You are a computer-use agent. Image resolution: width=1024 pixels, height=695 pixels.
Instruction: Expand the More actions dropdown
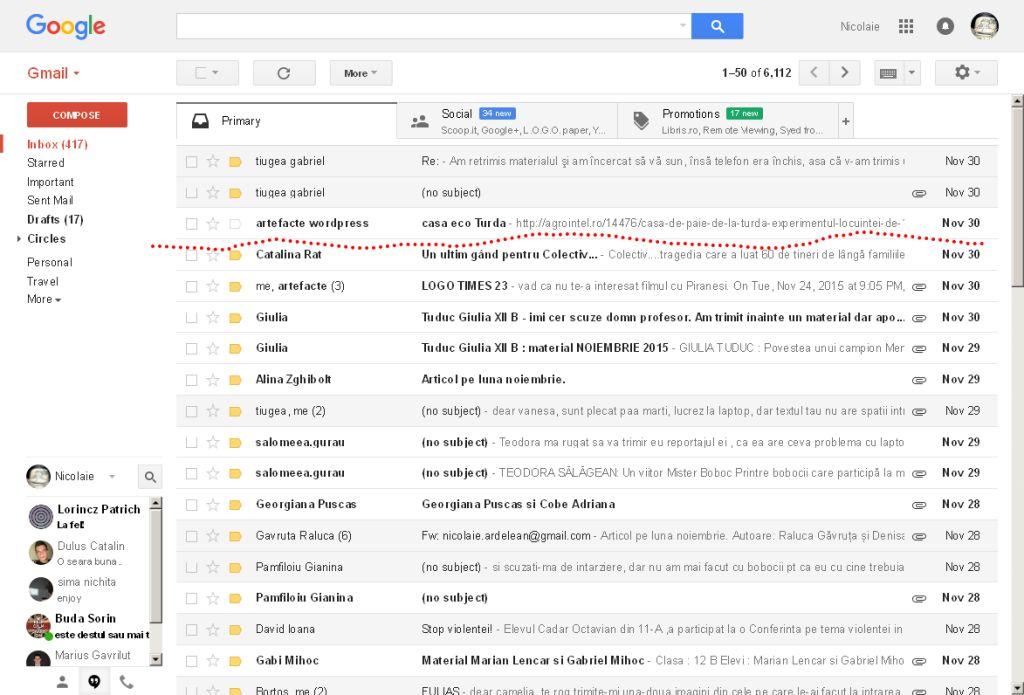tap(360, 73)
